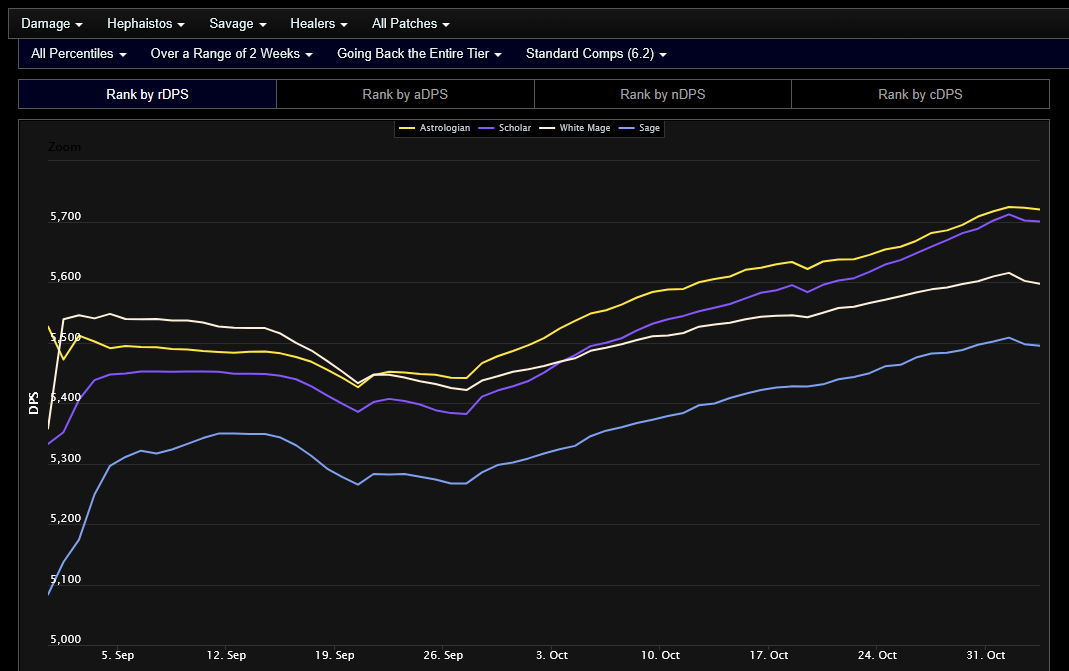1069x671 pixels.
Task: Click the 24. Oct x-axis label
Action: tap(877, 655)
